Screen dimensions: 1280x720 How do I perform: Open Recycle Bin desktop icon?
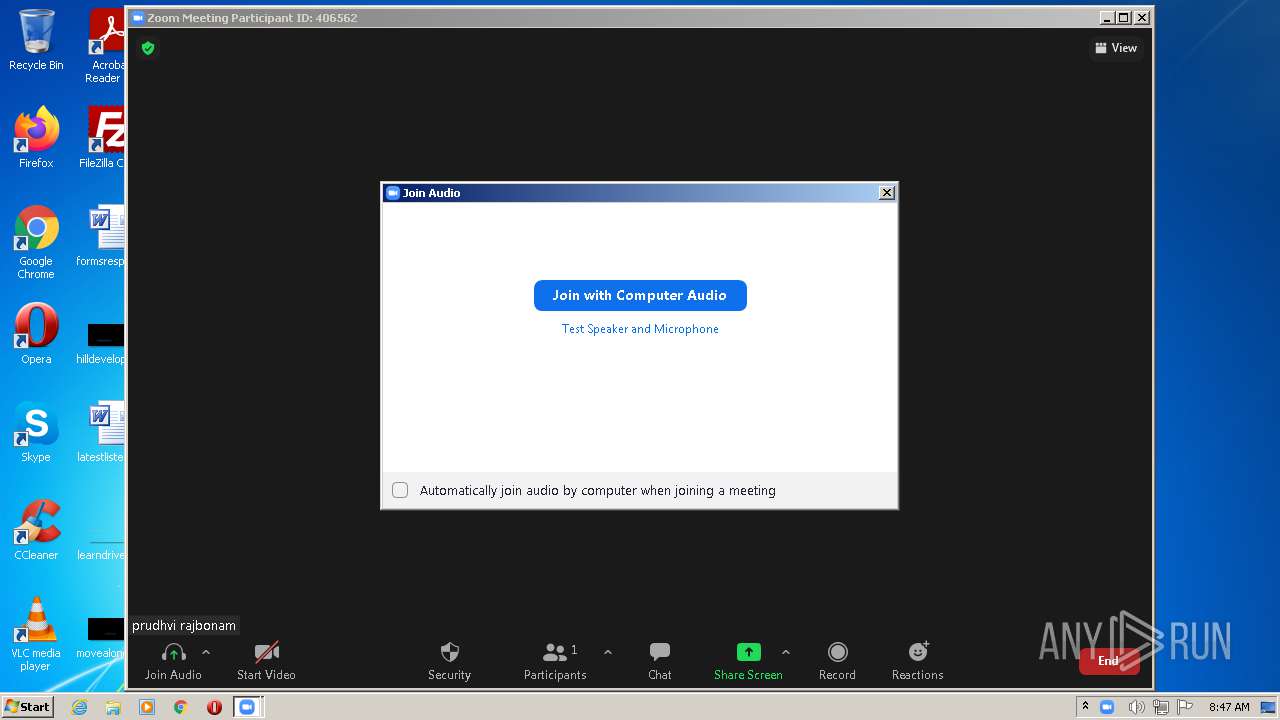[x=36, y=40]
